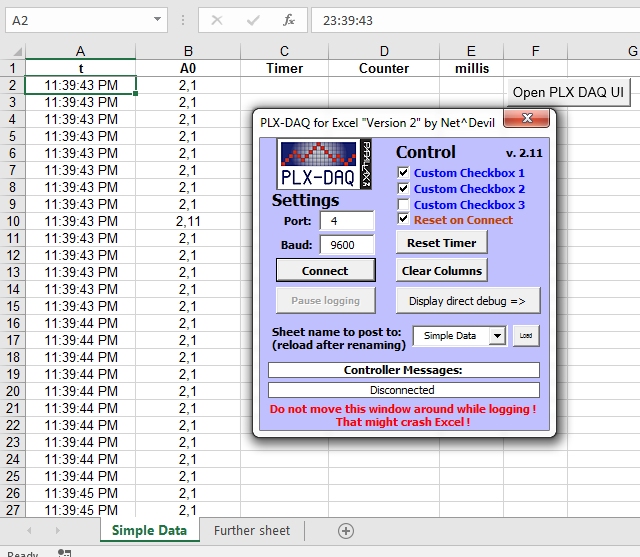Click the Select All corner triangle
This screenshot has height=557, width=640.
[x=17, y=51]
